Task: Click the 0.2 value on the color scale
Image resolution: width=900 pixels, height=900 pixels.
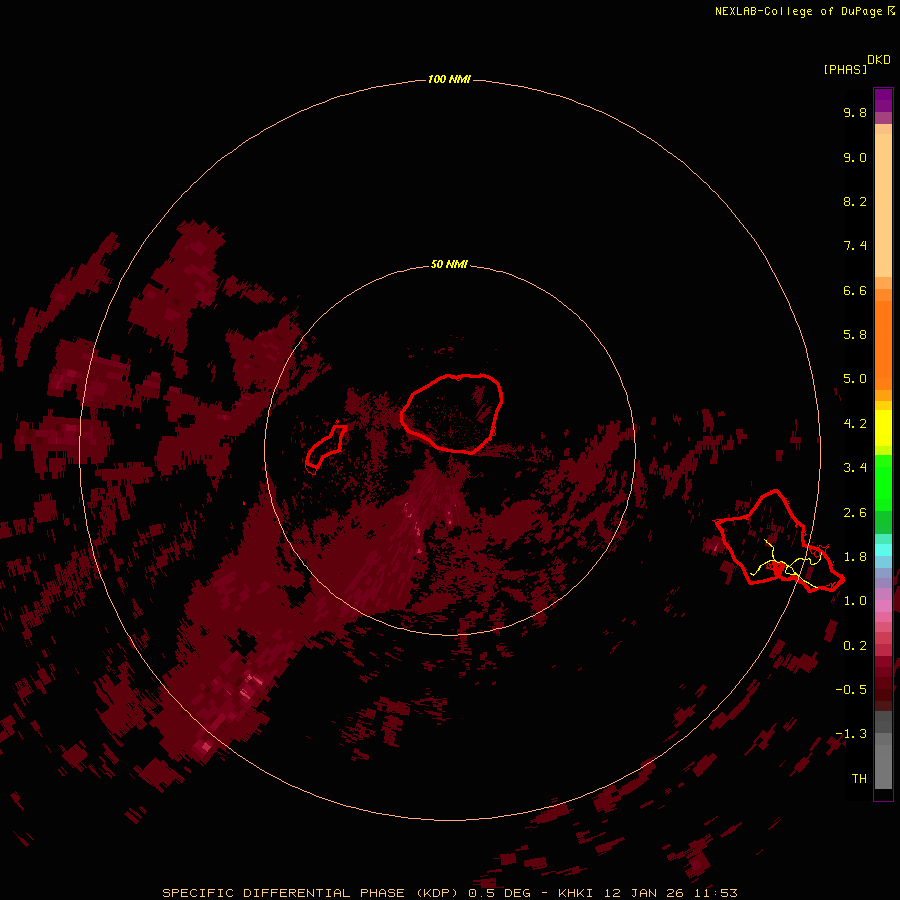Action: 855,646
